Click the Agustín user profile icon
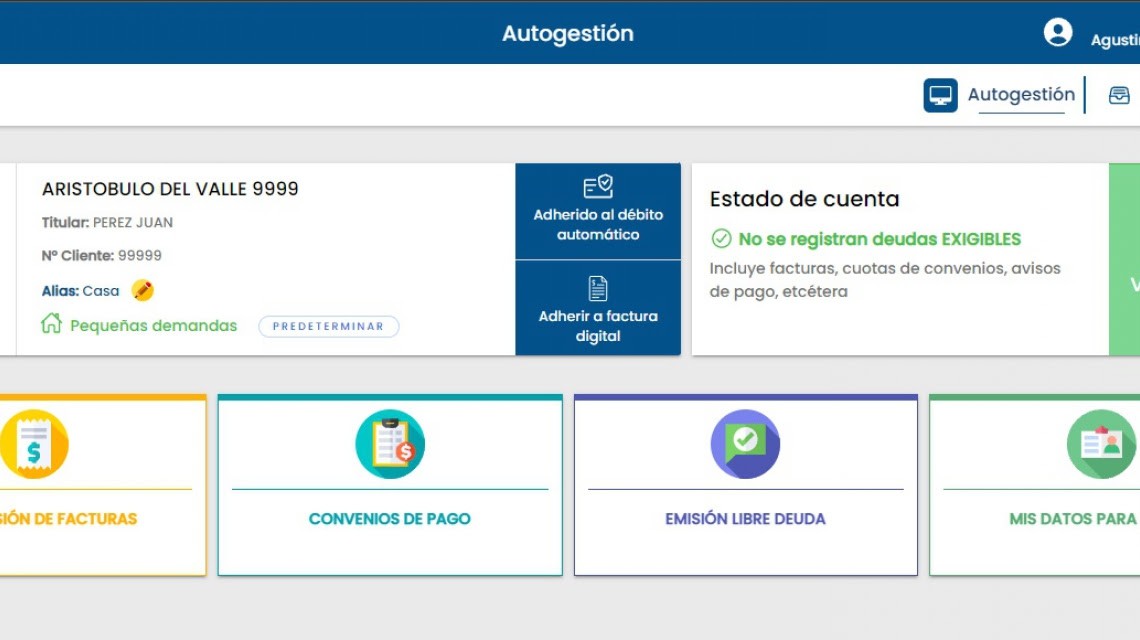Viewport: 1140px width, 640px height. pyautogui.click(x=1057, y=32)
